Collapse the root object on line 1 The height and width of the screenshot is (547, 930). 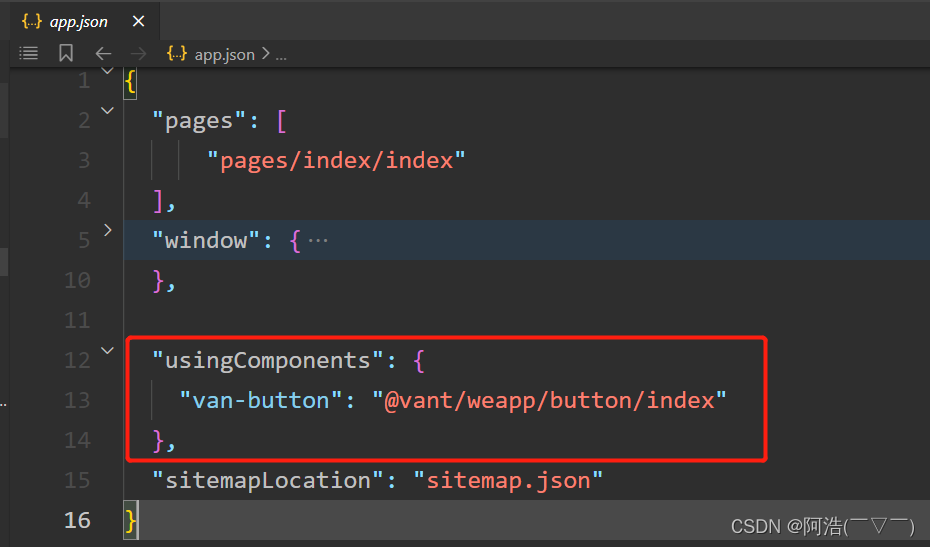point(108,71)
